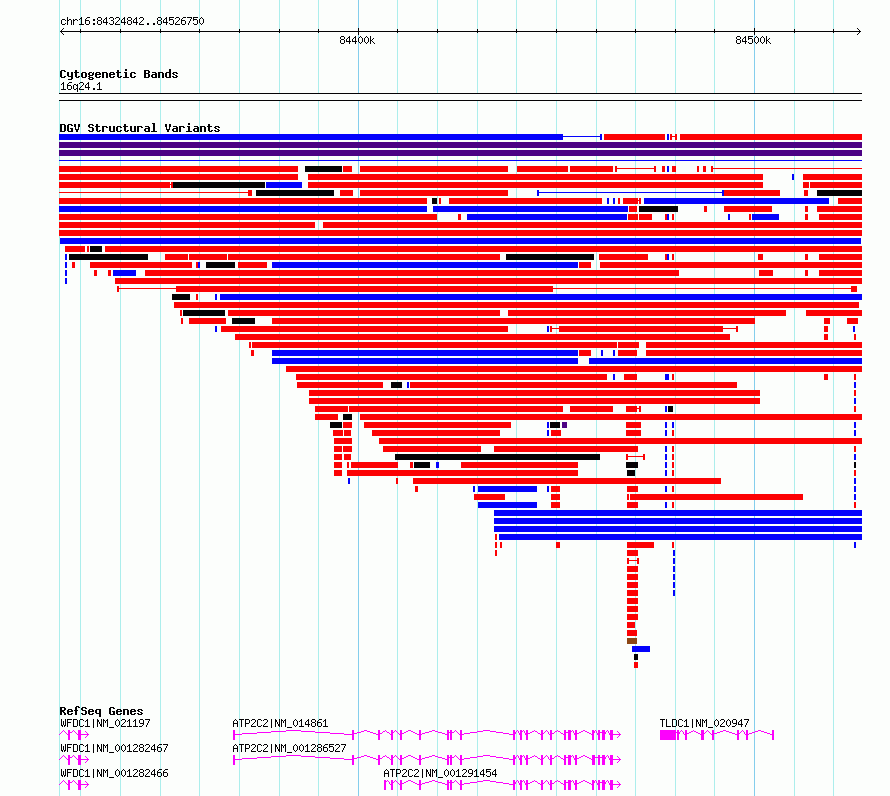Select the ATP2C2 NM_001291454 exon structure glyph

pyautogui.click(x=502, y=785)
